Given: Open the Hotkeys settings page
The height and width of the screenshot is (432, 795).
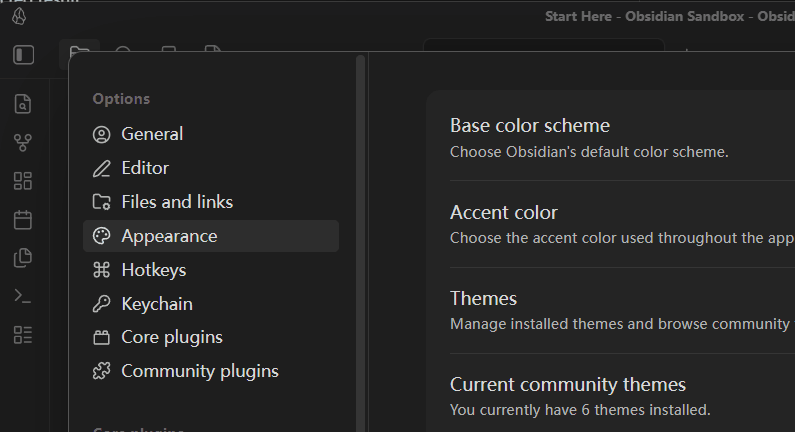Looking at the screenshot, I should [x=154, y=270].
